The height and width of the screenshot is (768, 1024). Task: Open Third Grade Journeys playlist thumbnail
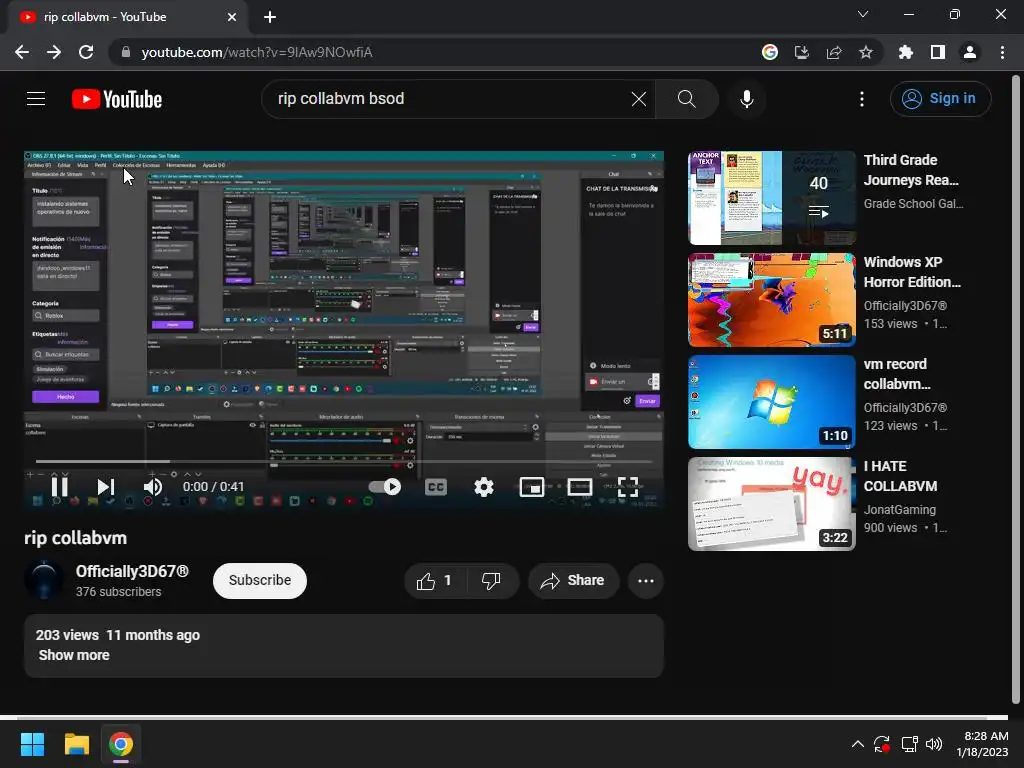[x=771, y=198]
